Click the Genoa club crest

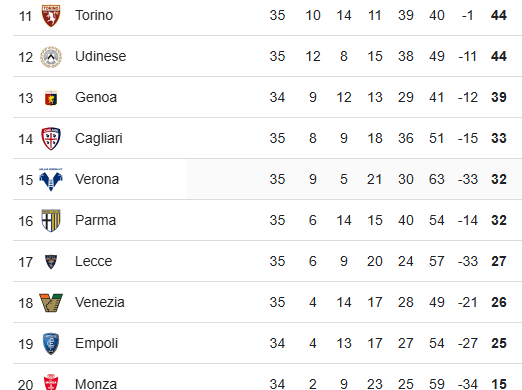(51, 98)
